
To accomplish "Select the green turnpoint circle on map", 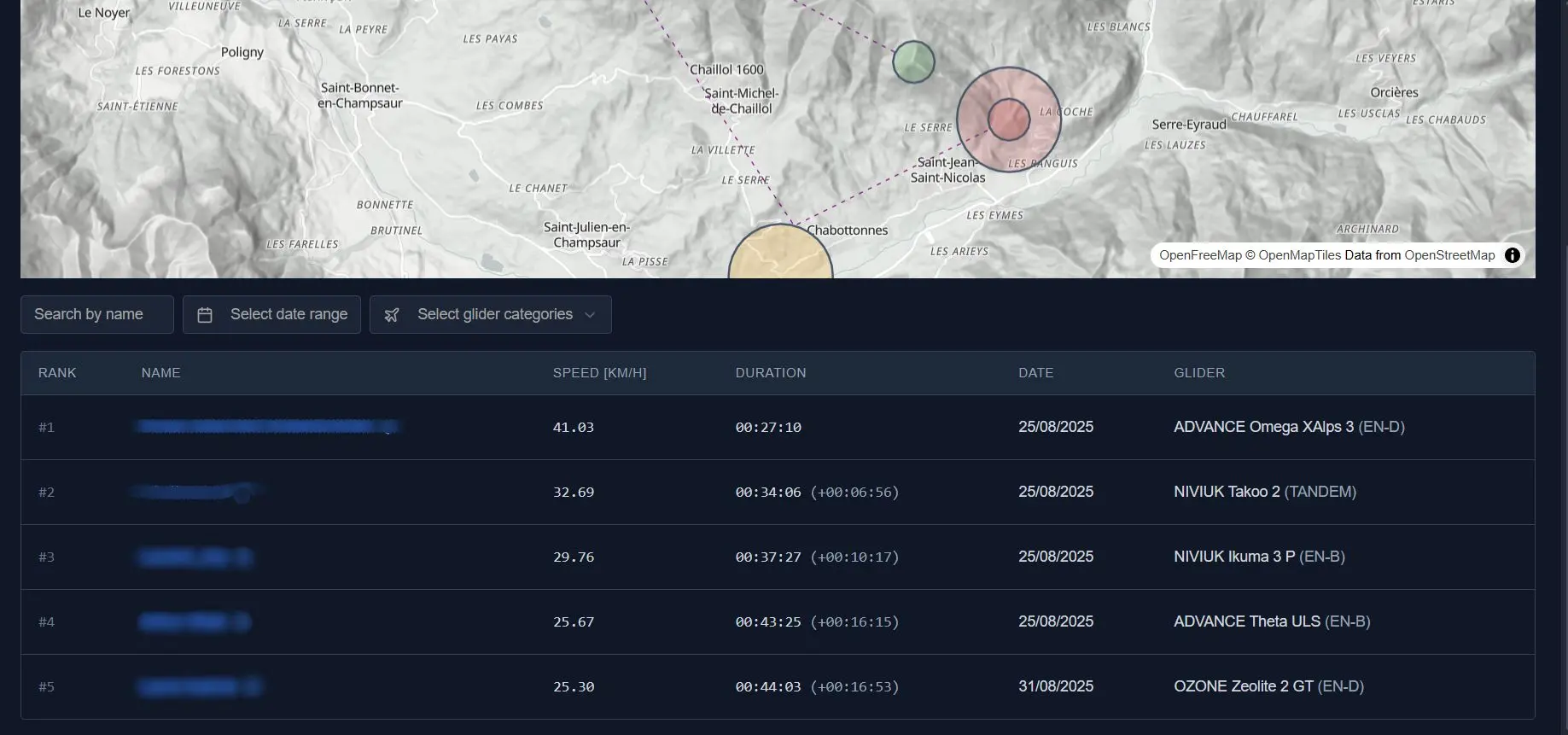I will pos(913,62).
